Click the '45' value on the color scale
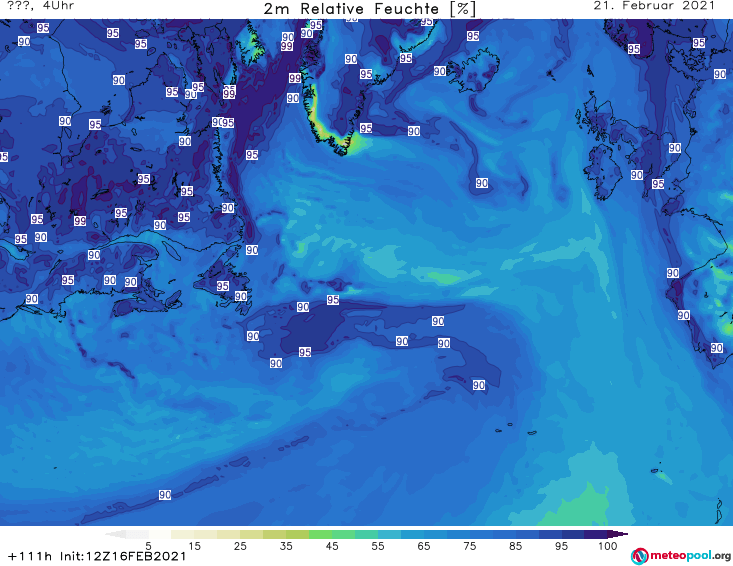This screenshot has height=566, width=733. coord(331,546)
